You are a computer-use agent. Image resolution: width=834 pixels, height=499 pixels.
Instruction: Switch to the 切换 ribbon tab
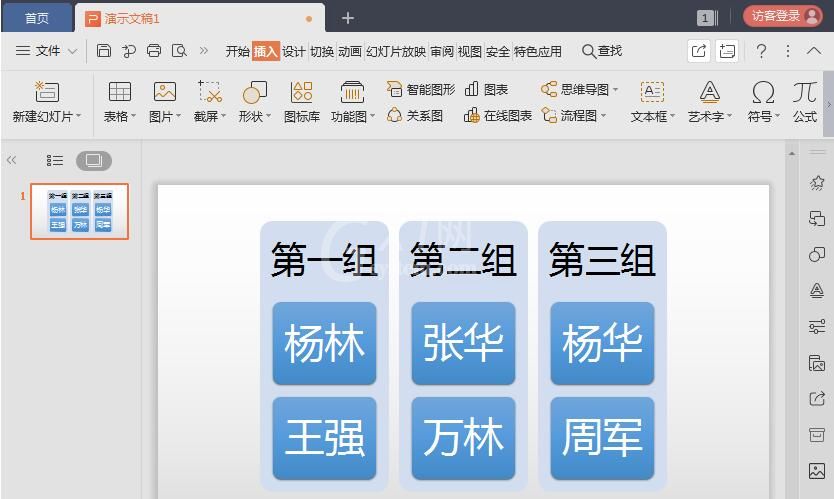322,51
